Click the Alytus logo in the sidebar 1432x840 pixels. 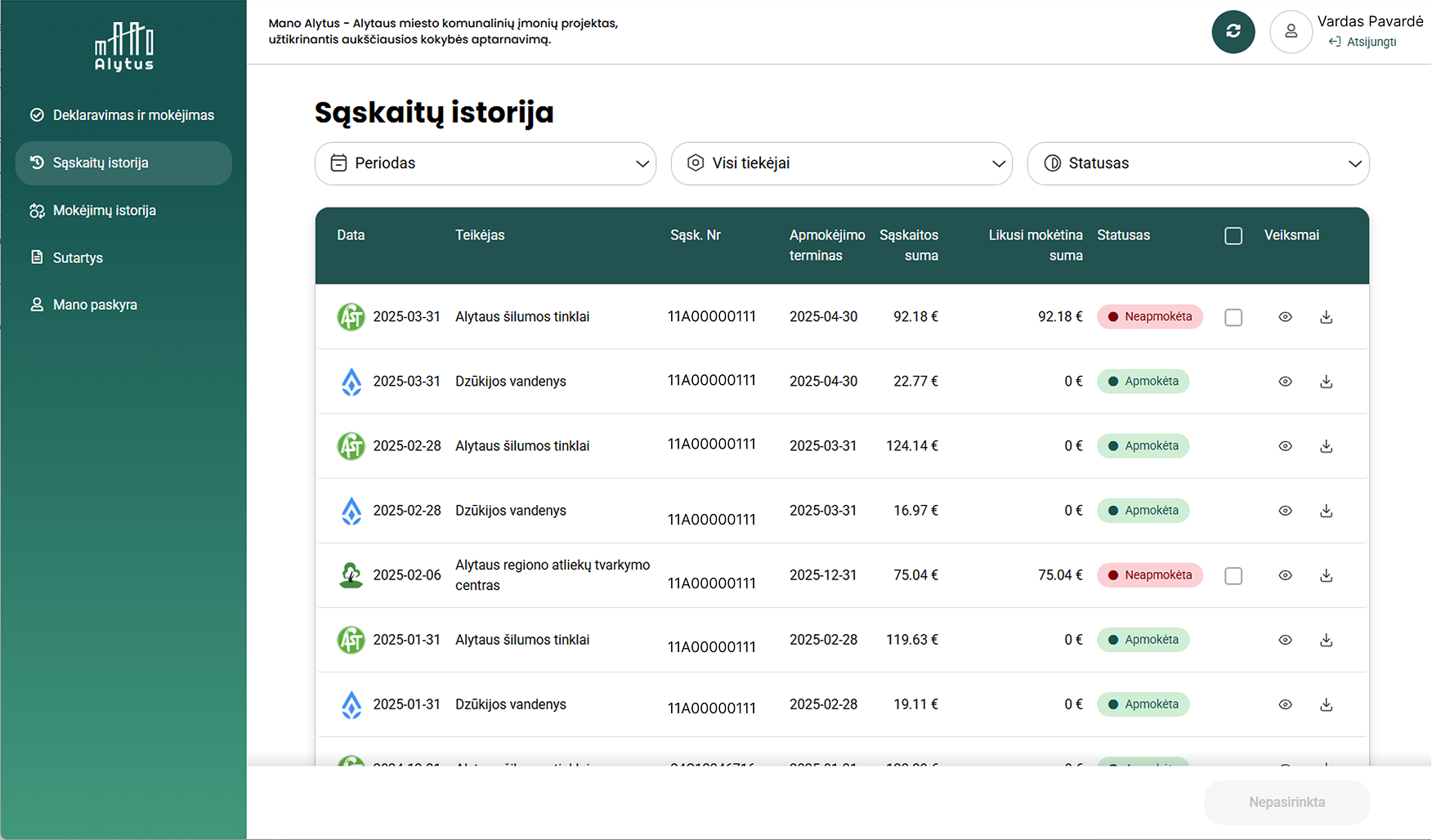[x=124, y=47]
